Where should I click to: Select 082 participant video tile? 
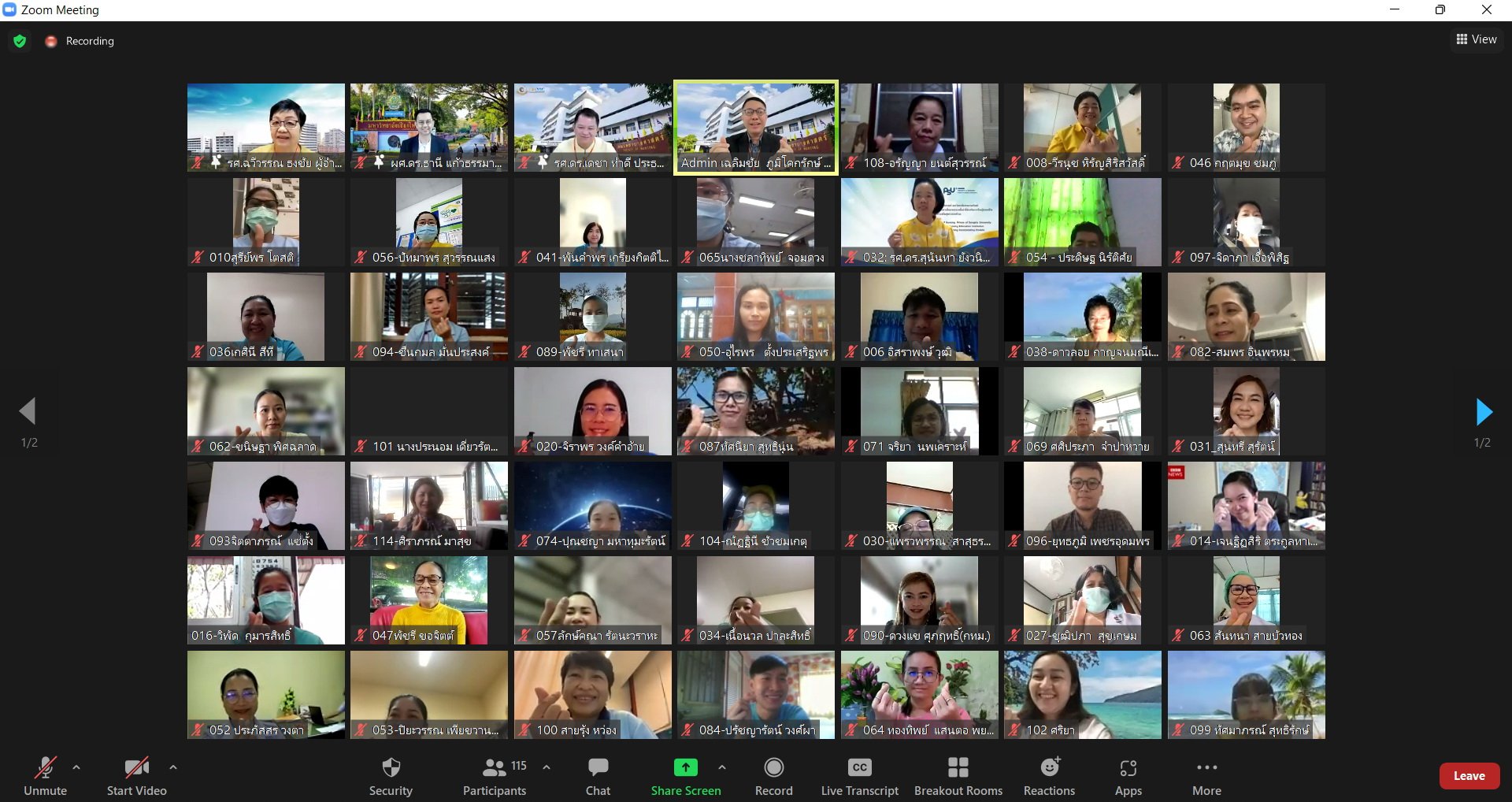(x=1247, y=317)
